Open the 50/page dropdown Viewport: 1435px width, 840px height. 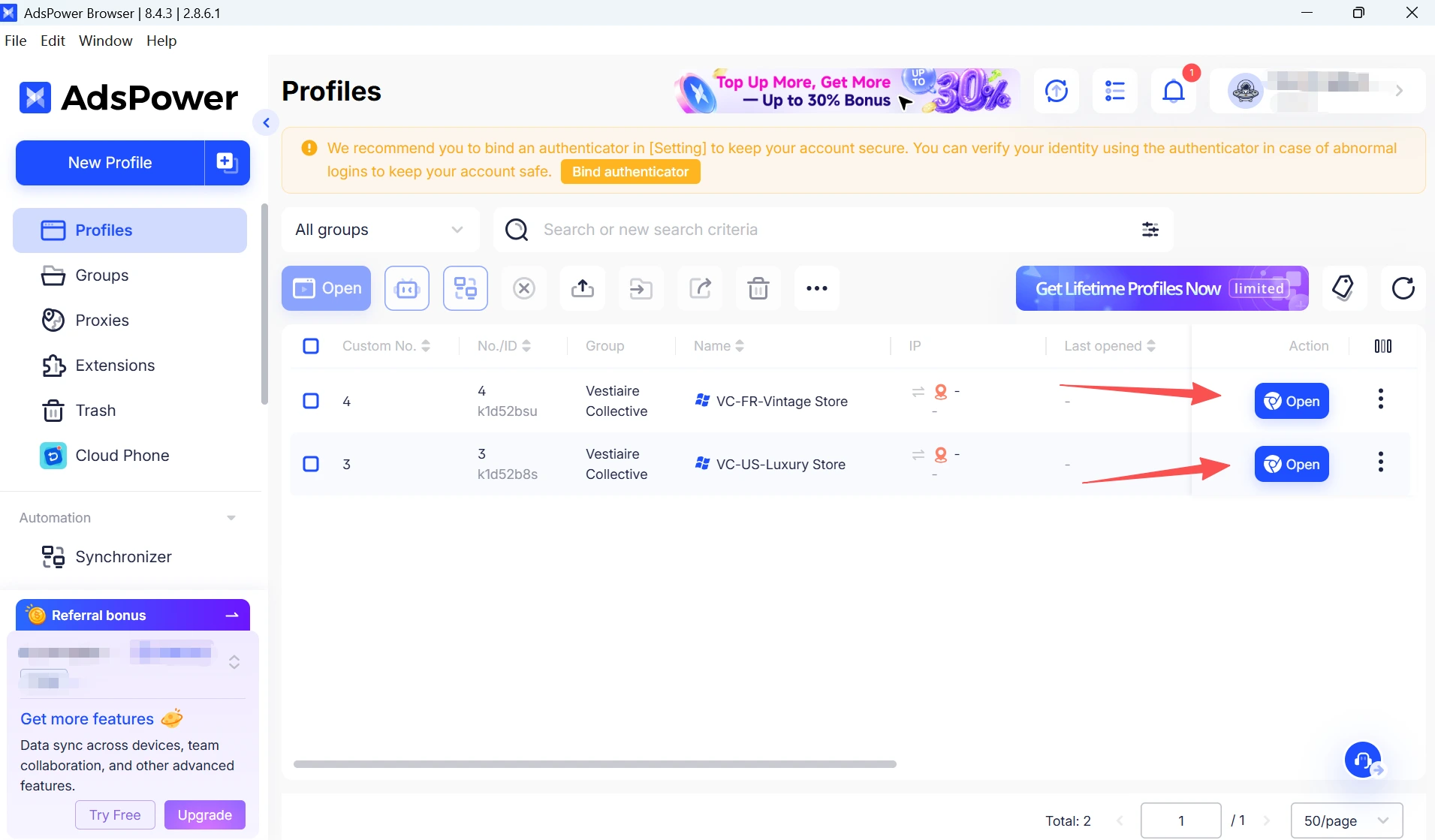(x=1346, y=820)
